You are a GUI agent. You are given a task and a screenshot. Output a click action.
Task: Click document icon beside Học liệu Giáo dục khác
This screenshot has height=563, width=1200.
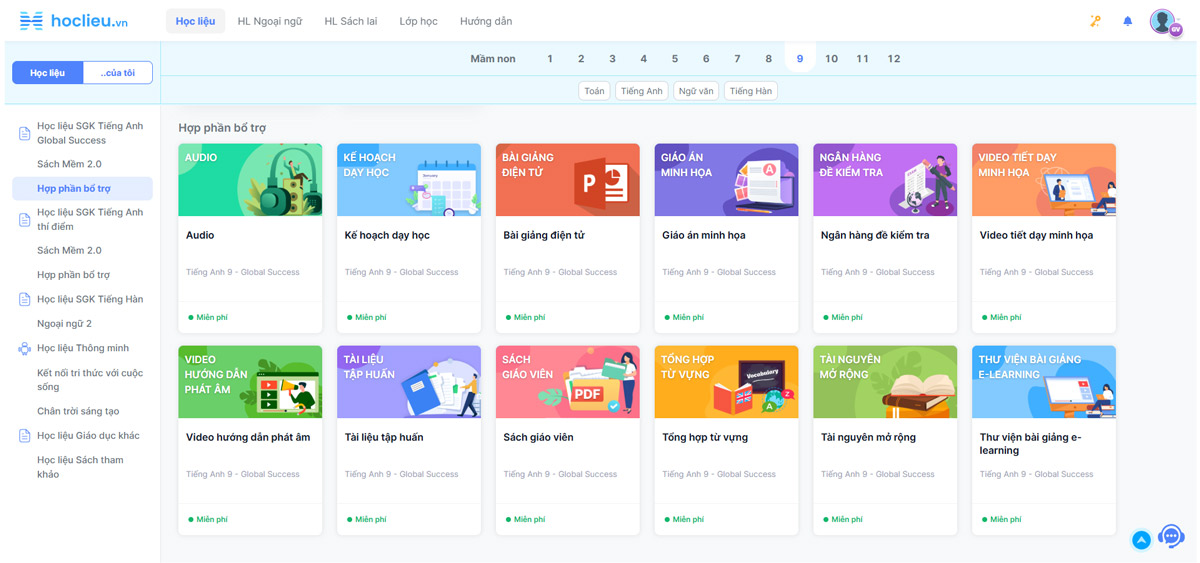click(25, 436)
